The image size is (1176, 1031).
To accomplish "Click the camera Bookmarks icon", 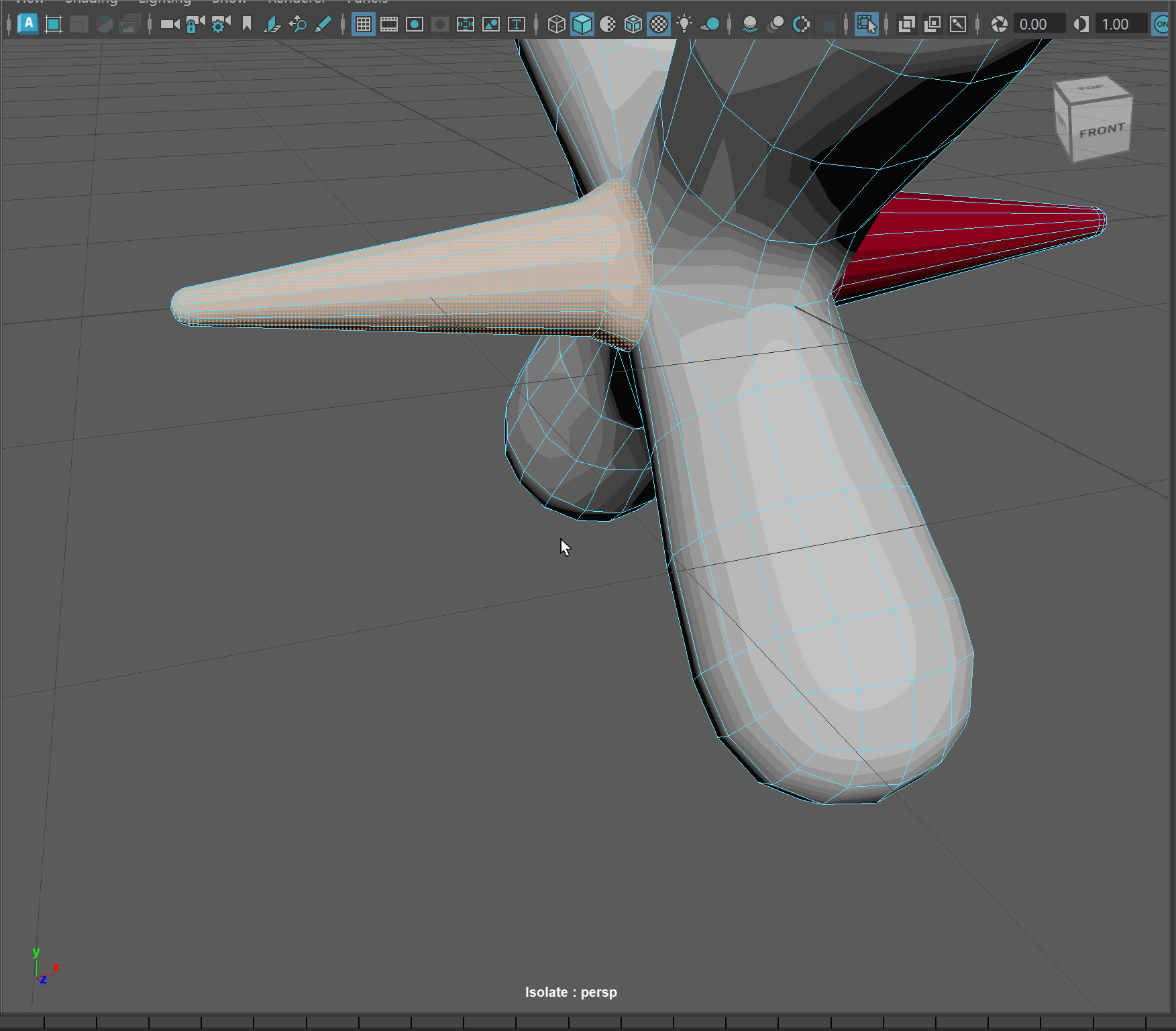I will (247, 25).
